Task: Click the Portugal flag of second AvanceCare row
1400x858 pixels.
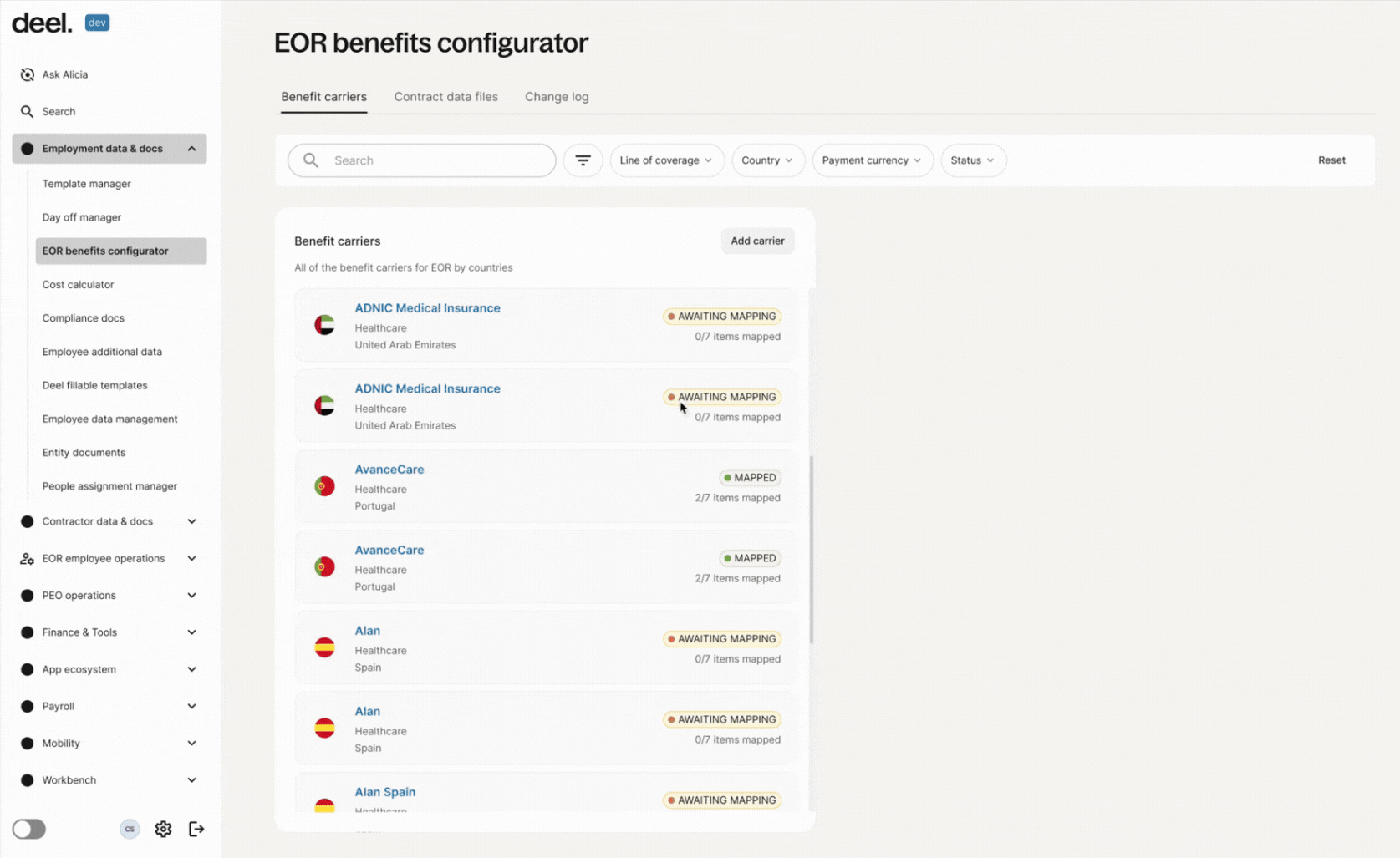Action: (324, 567)
